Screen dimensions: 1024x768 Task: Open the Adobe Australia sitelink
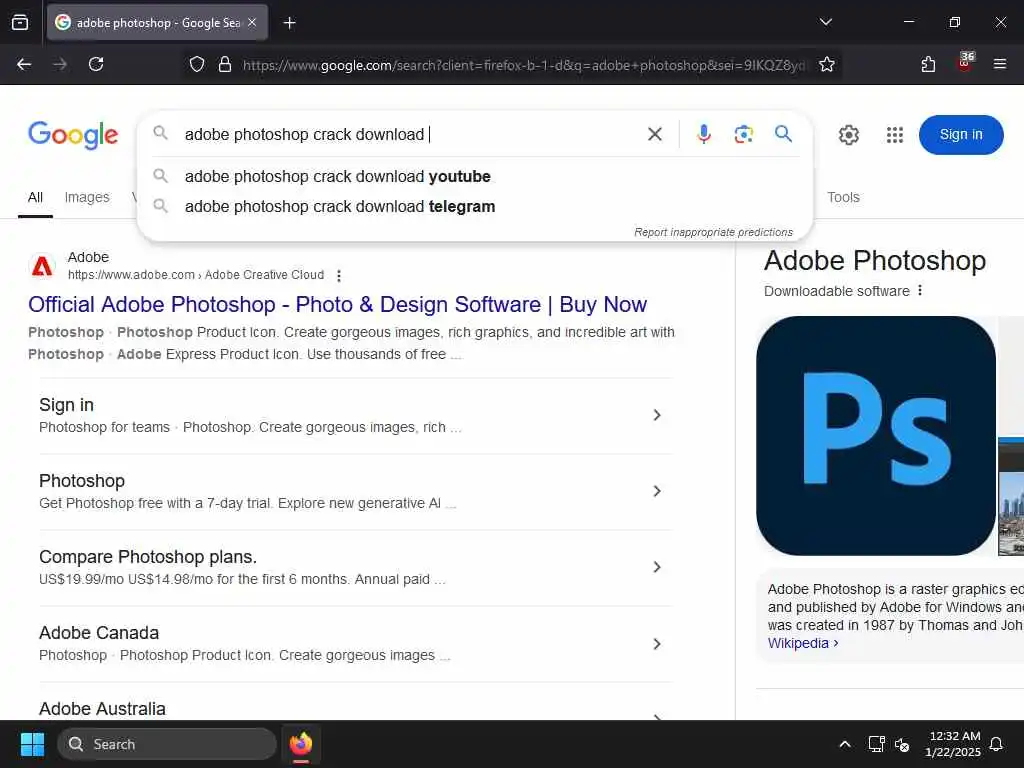click(102, 709)
